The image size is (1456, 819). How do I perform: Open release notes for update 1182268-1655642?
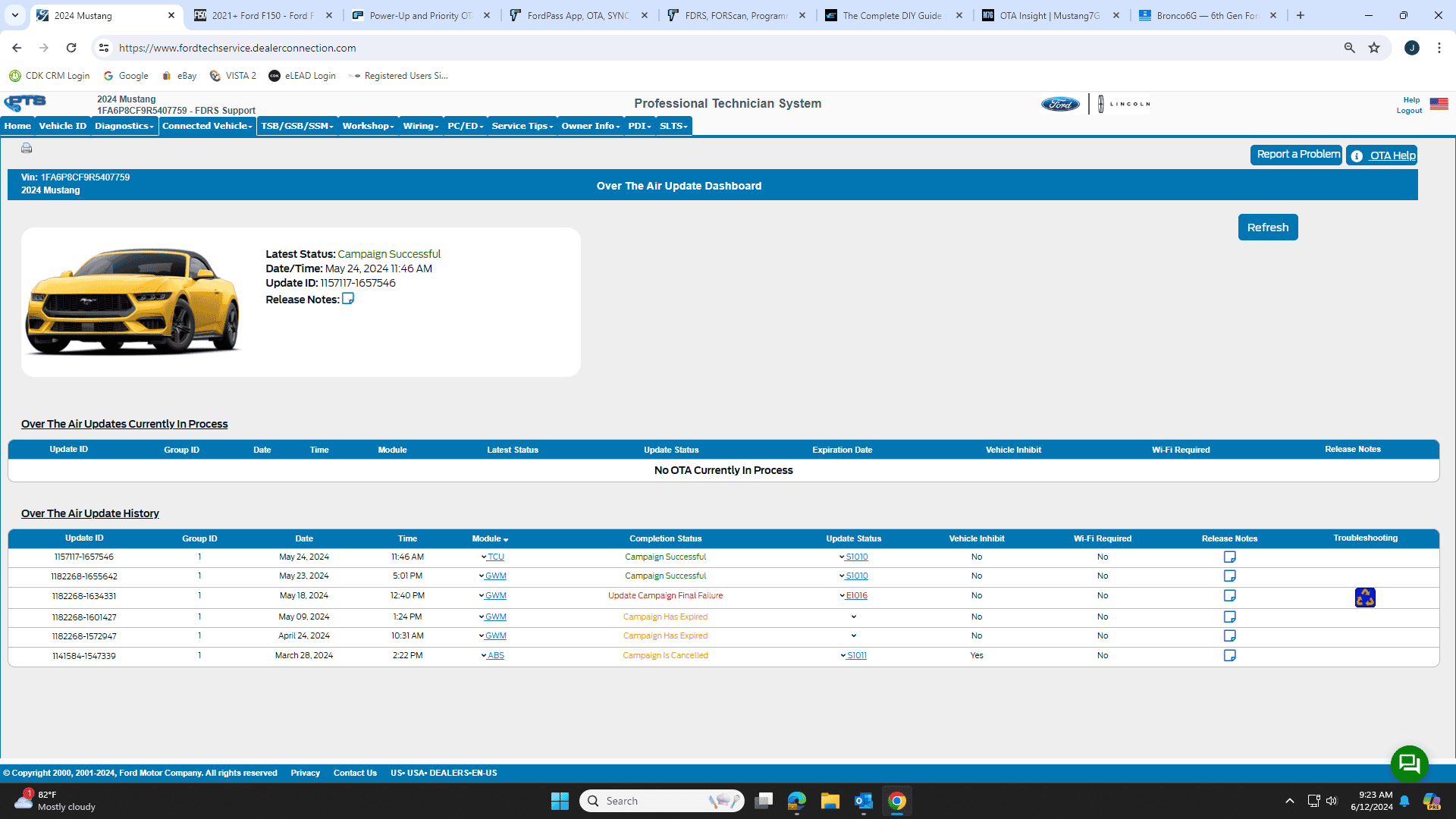(x=1229, y=576)
